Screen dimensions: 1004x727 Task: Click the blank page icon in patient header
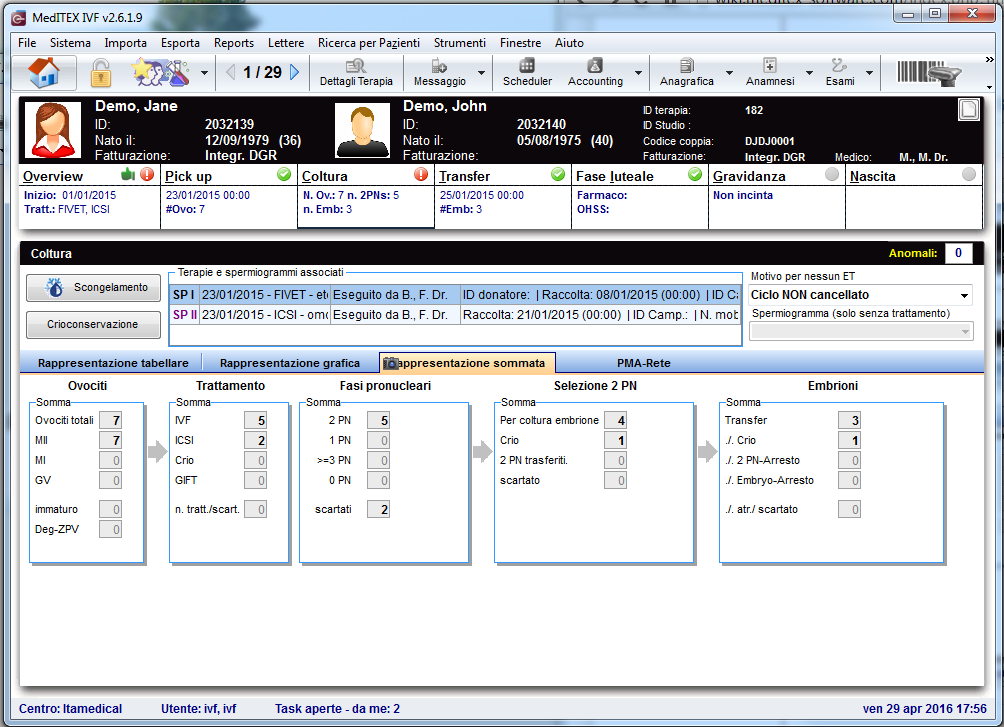(x=969, y=110)
